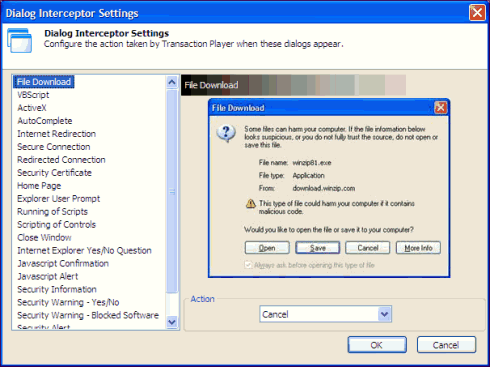Select Security Warning - Blocked Software
Image resolution: width=490 pixels, height=367 pixels.
pos(88,316)
